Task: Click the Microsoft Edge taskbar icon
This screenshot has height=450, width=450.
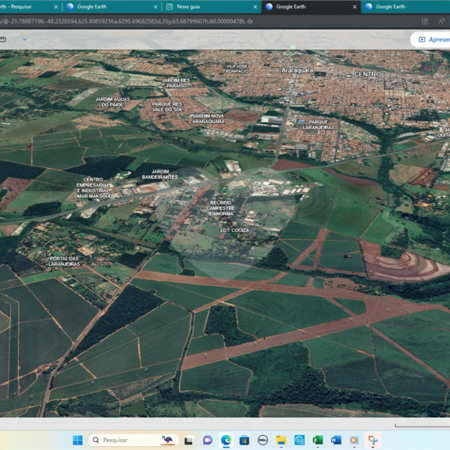Action: [x=226, y=440]
